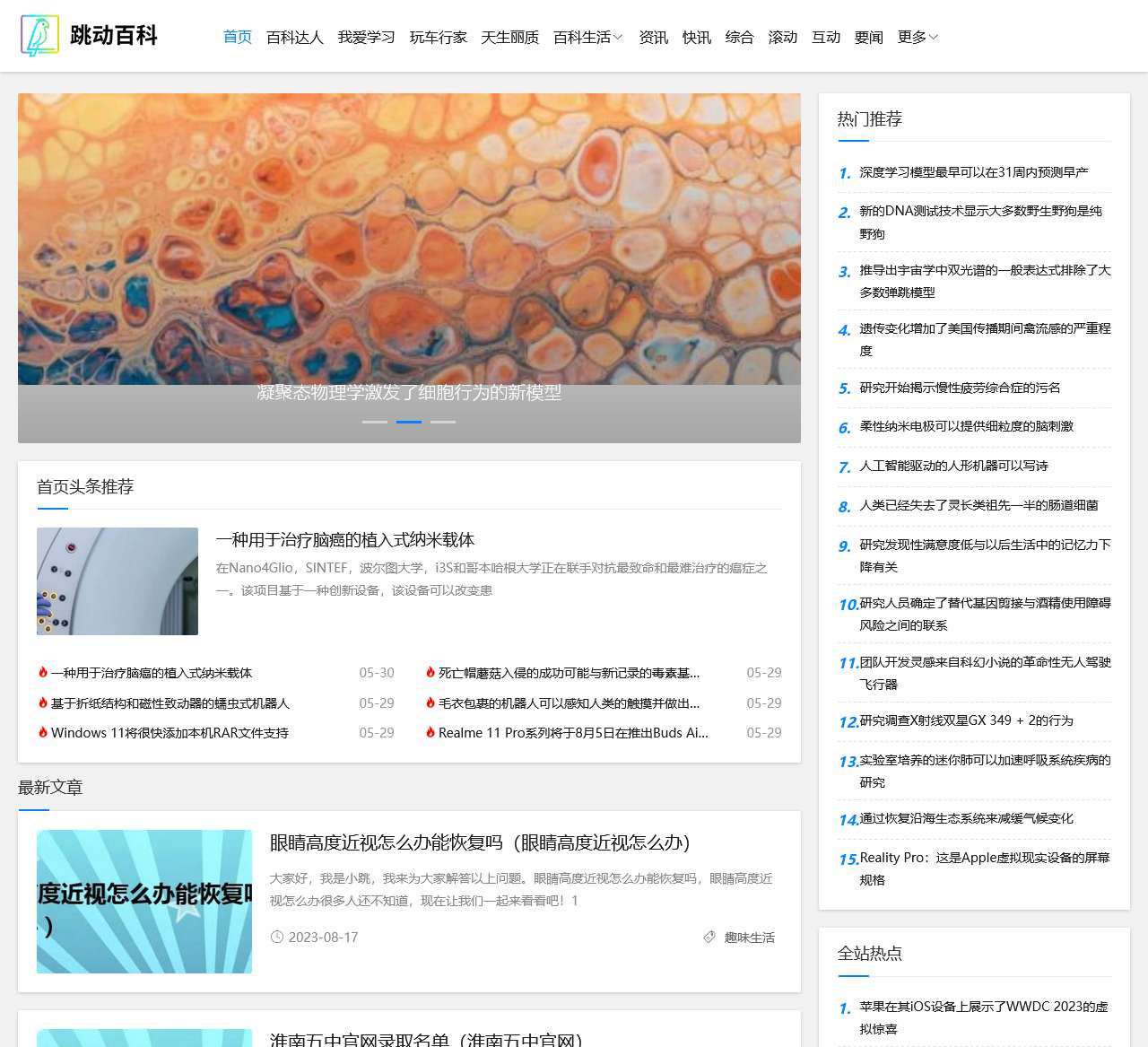
Task: Open 遗传变化增加了美国传播期间禽流感 link
Action: tap(985, 339)
